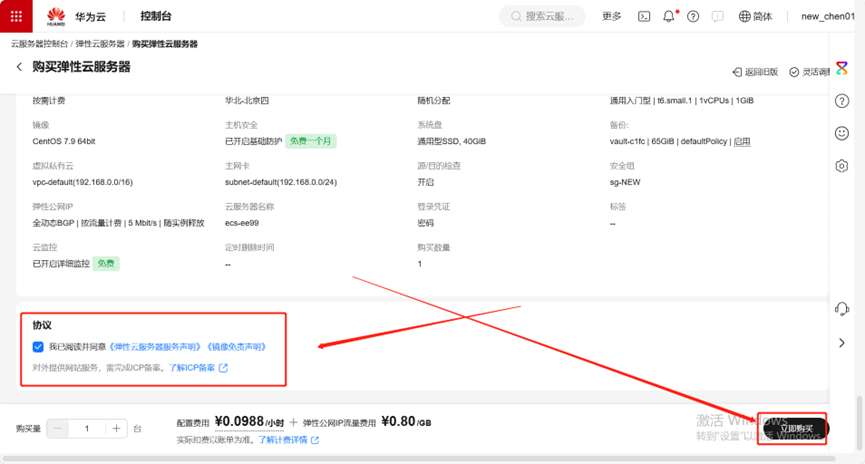Select the ecs-ee99 server name

[x=242, y=223]
